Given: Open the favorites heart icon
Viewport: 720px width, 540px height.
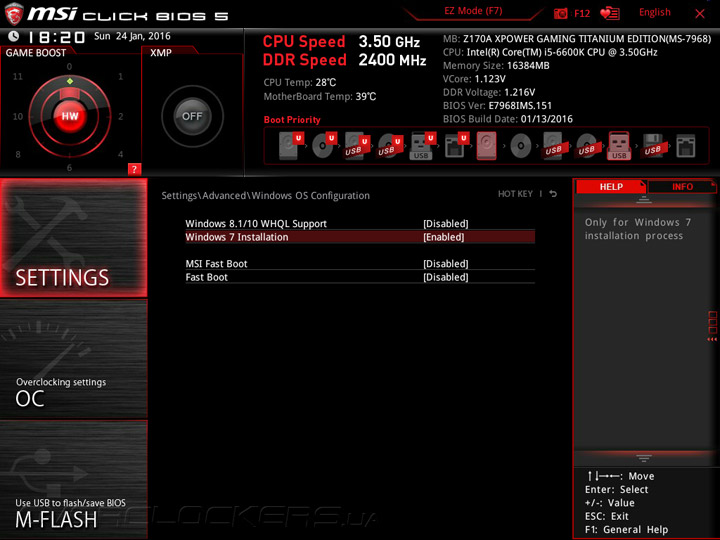Looking at the screenshot, I should point(610,13).
